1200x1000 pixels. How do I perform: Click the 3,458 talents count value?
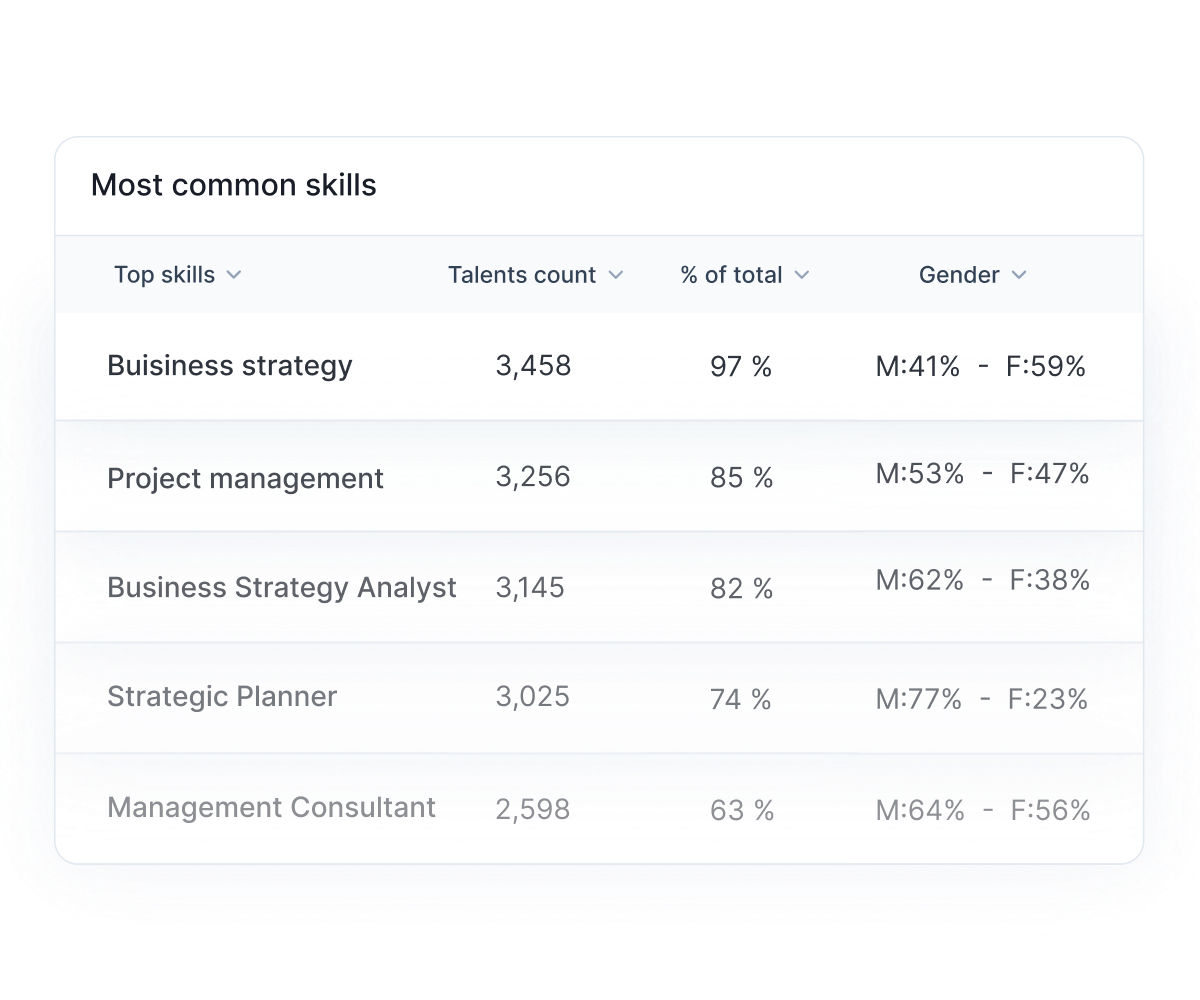[x=533, y=366]
